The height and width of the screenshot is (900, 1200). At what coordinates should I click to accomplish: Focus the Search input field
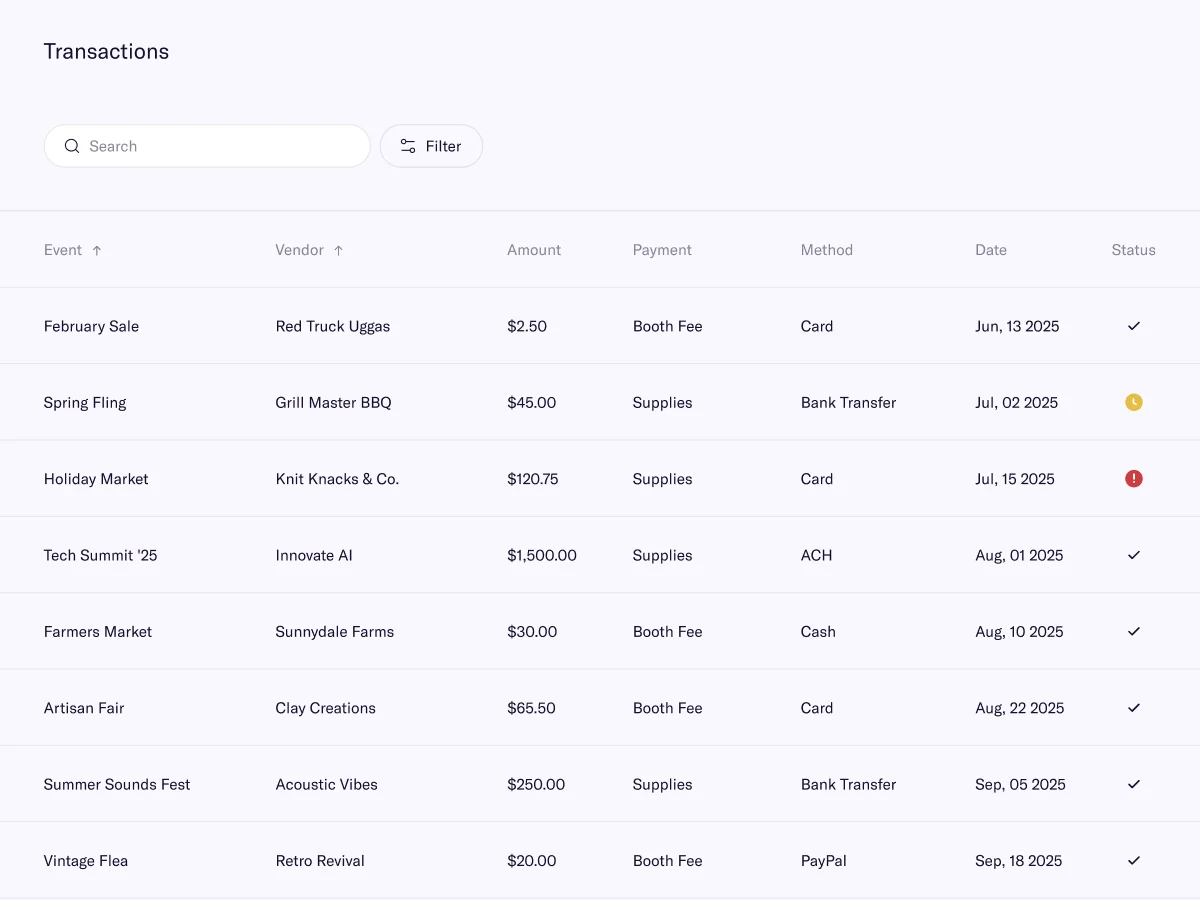point(207,146)
